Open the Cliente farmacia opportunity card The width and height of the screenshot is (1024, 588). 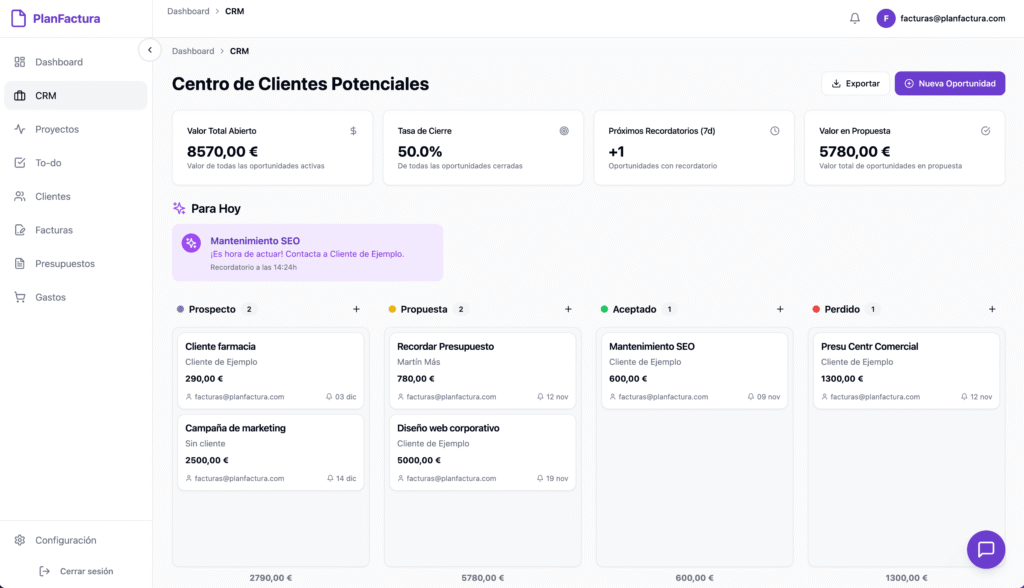[270, 368]
